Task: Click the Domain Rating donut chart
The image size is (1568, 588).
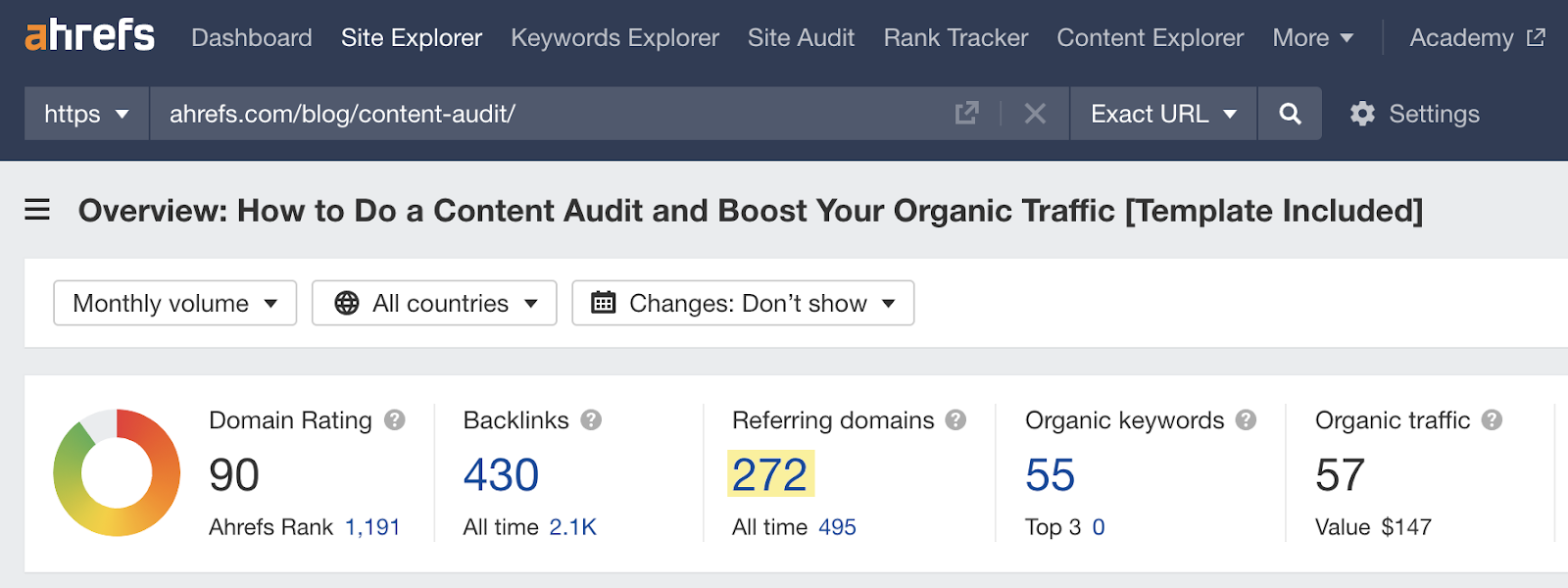Action: coord(117,472)
